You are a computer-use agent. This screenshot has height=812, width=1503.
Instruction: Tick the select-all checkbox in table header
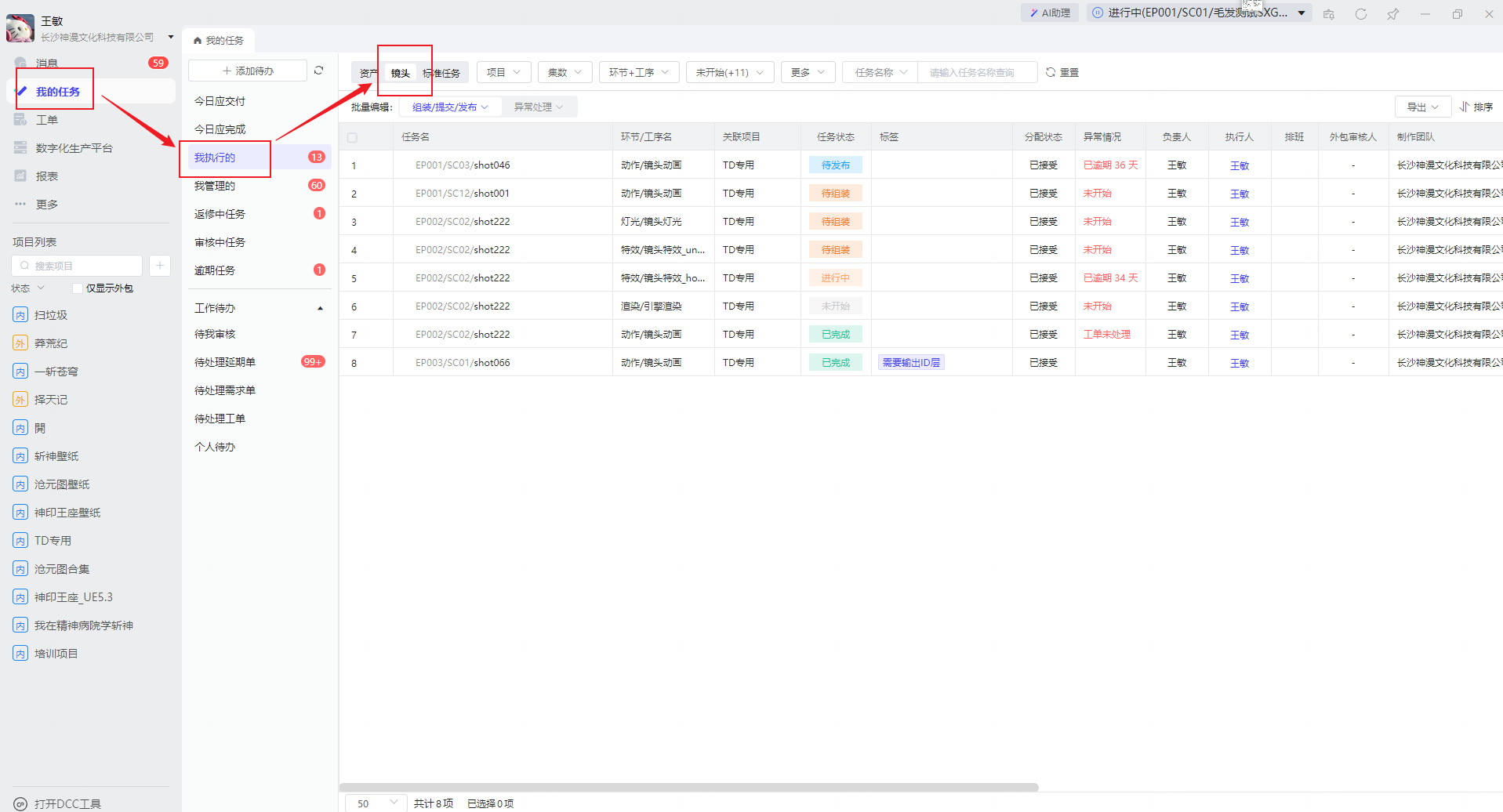(352, 137)
